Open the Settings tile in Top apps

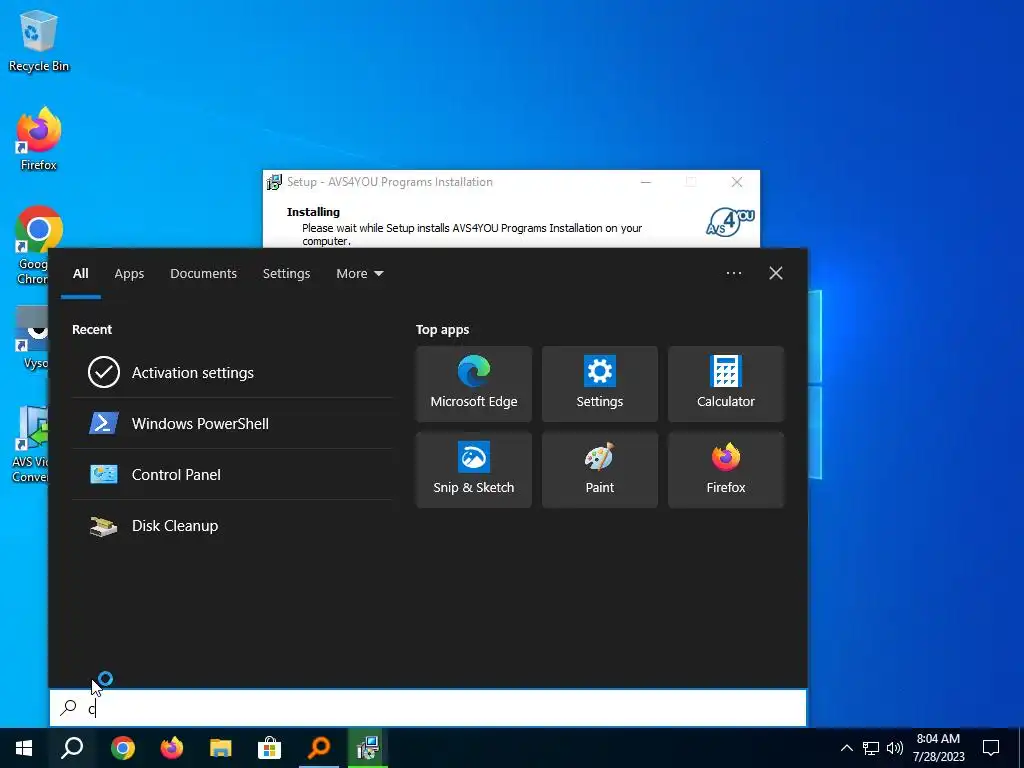tap(600, 384)
